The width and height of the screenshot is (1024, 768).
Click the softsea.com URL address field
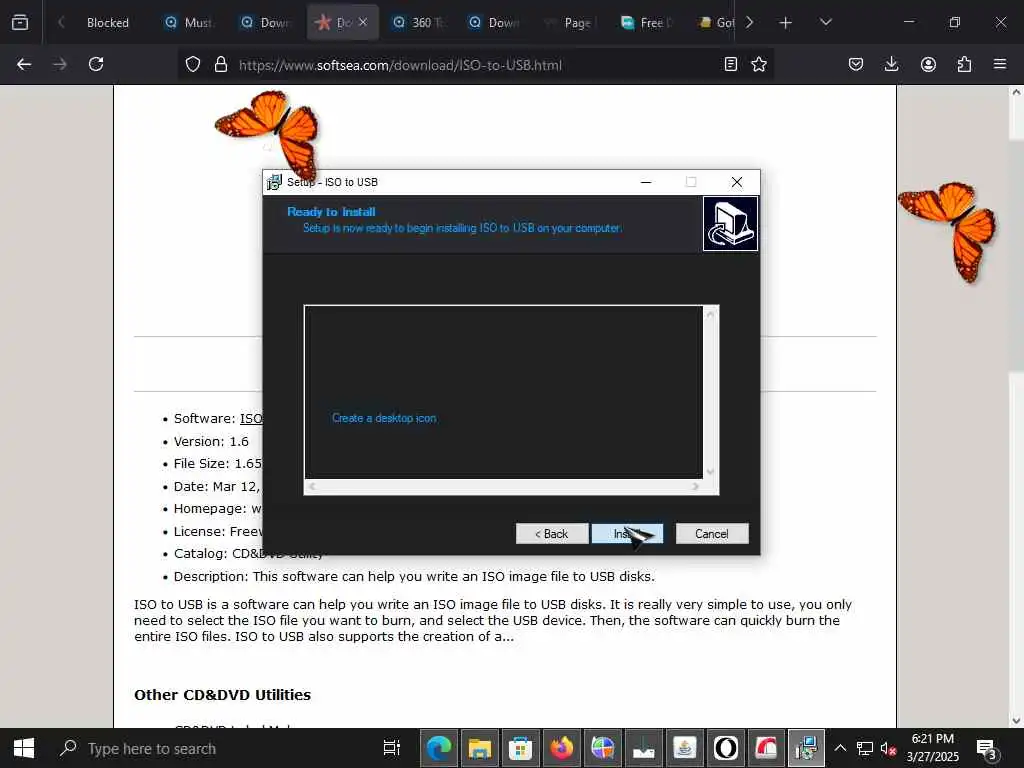click(x=400, y=65)
